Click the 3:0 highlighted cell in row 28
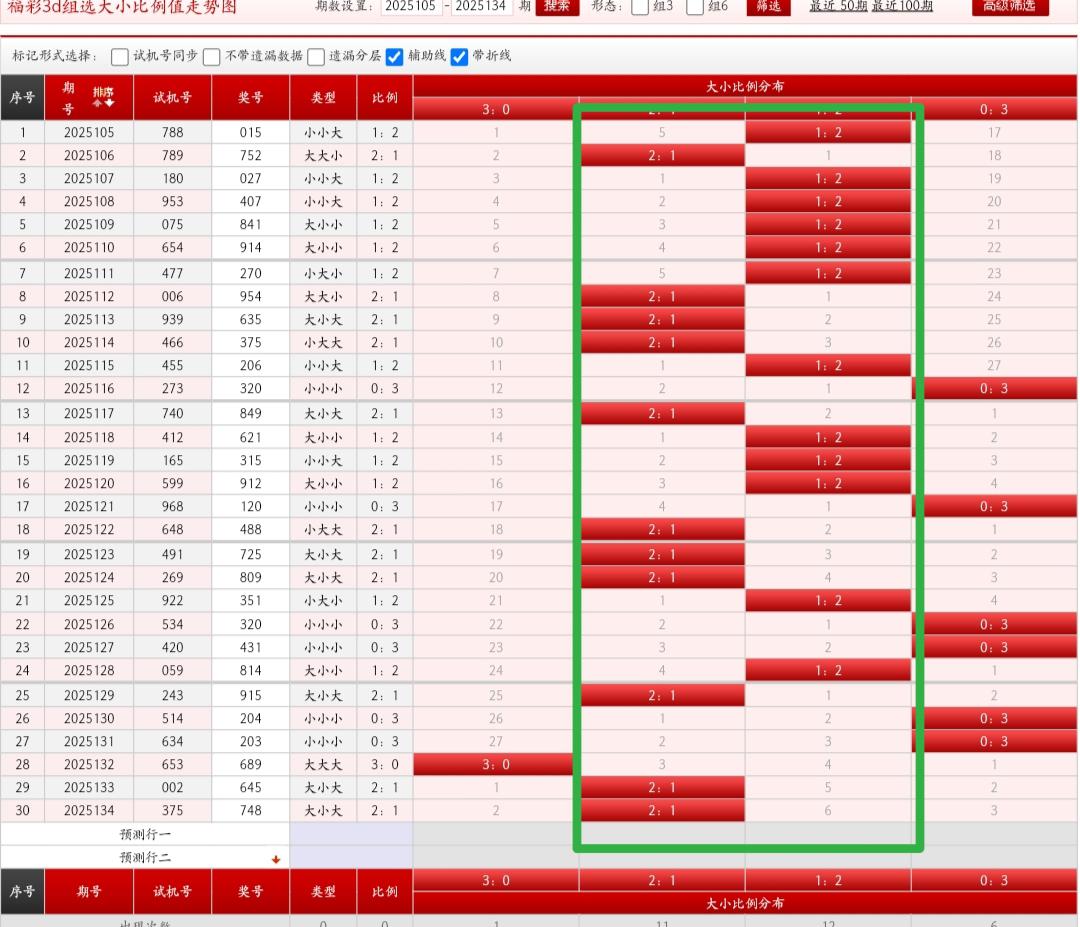 (495, 765)
